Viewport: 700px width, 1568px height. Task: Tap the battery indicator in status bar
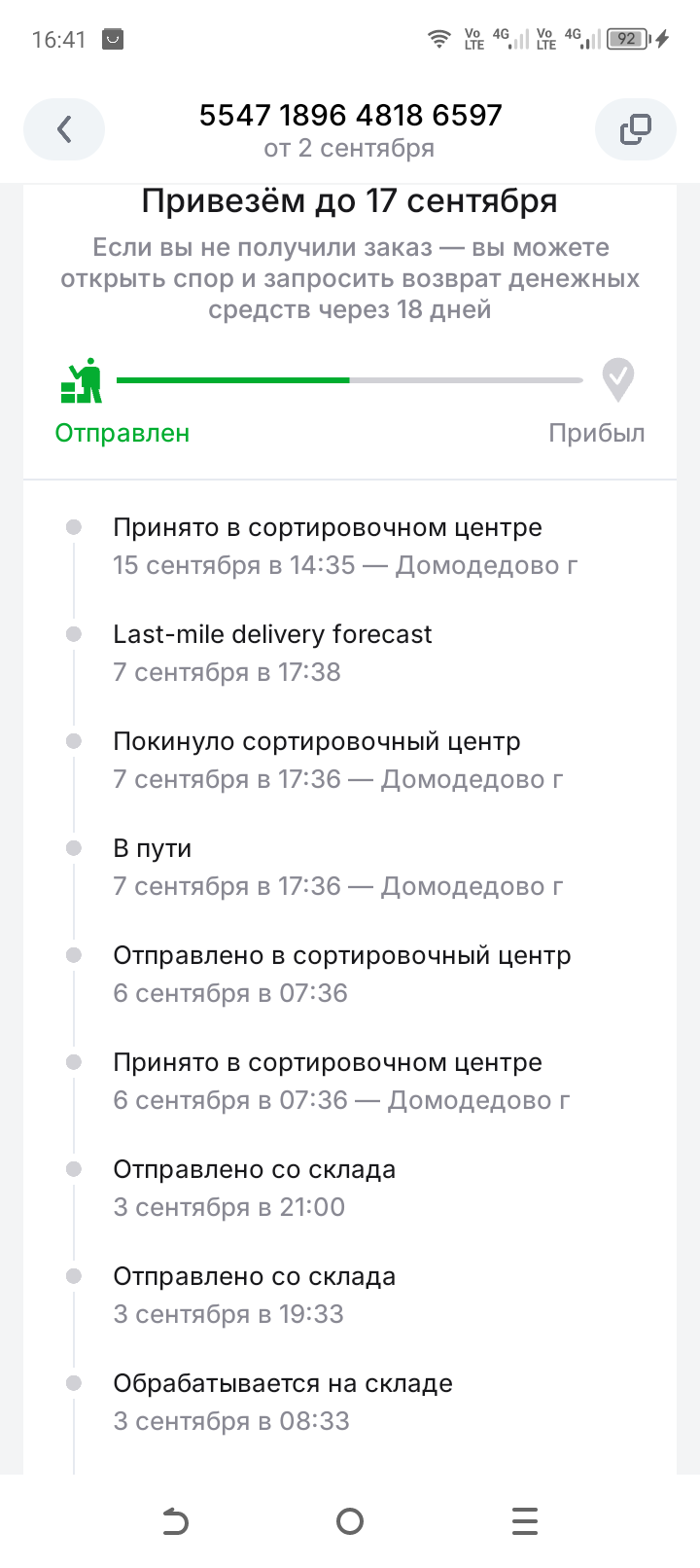tap(628, 39)
